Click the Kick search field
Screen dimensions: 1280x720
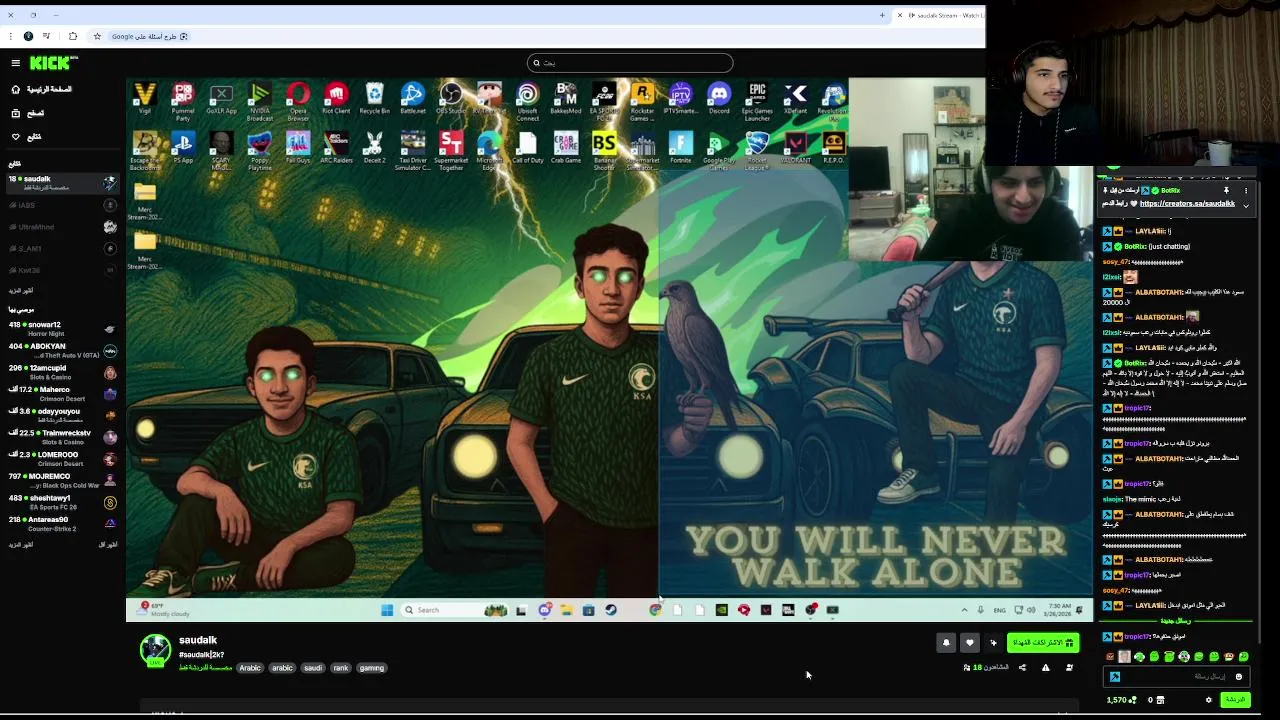(x=630, y=63)
